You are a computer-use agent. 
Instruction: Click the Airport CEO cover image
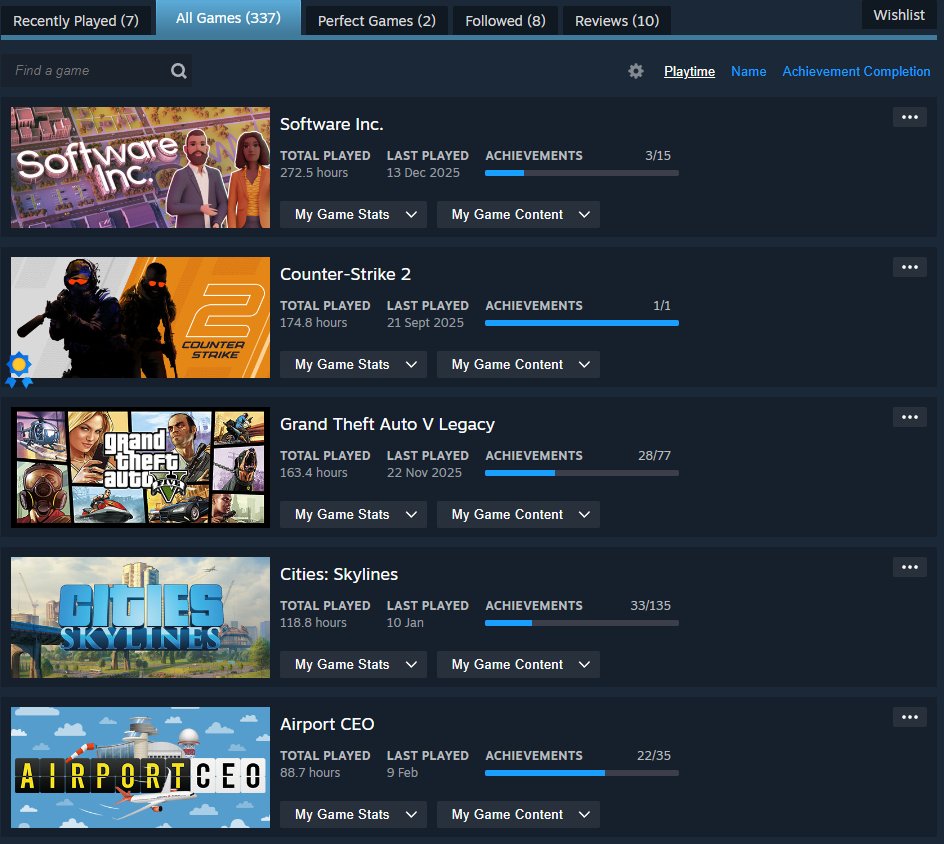point(140,767)
